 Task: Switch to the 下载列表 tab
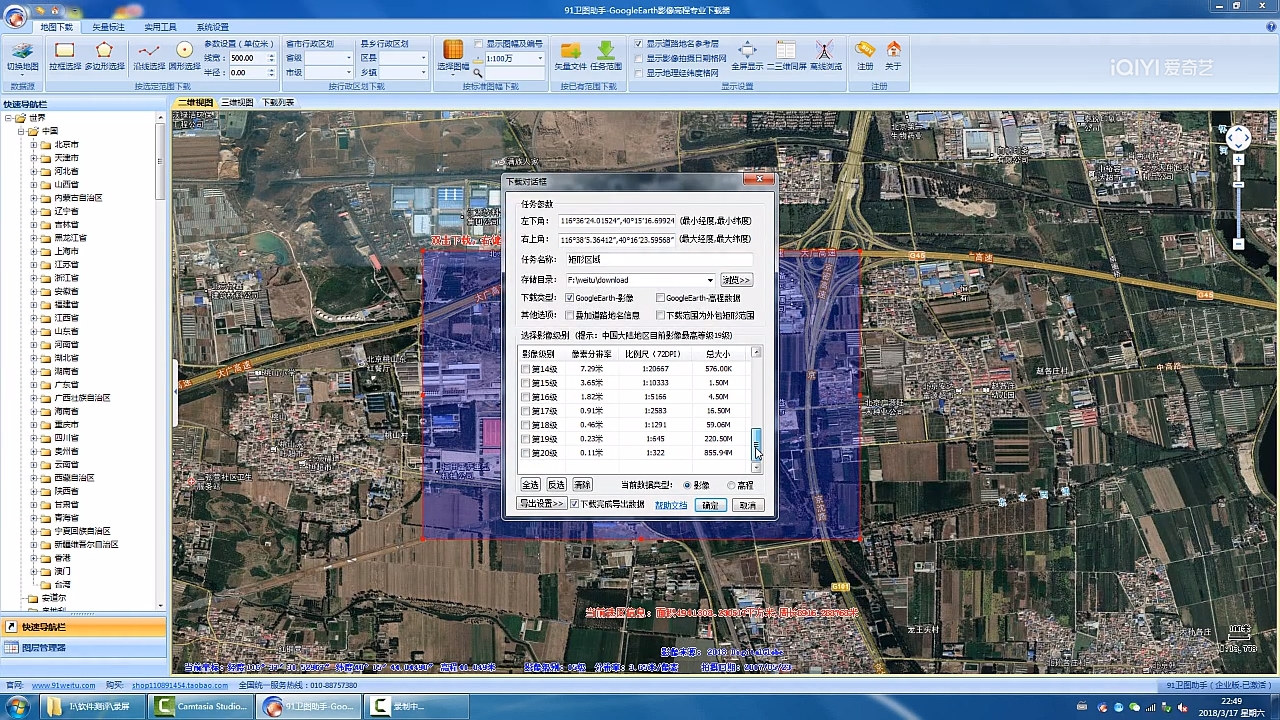[278, 102]
